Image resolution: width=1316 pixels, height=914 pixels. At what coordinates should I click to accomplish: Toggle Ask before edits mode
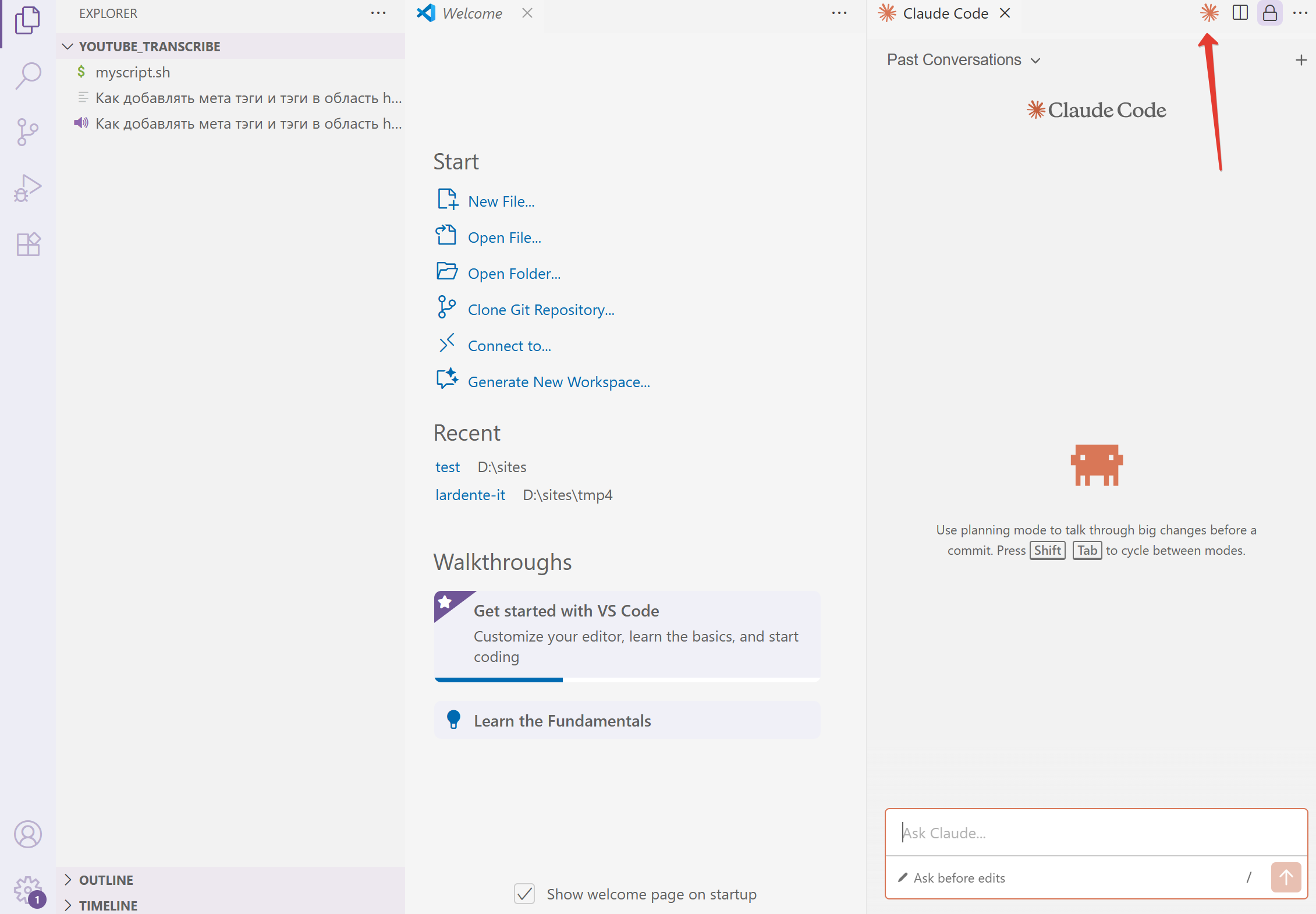coord(953,878)
